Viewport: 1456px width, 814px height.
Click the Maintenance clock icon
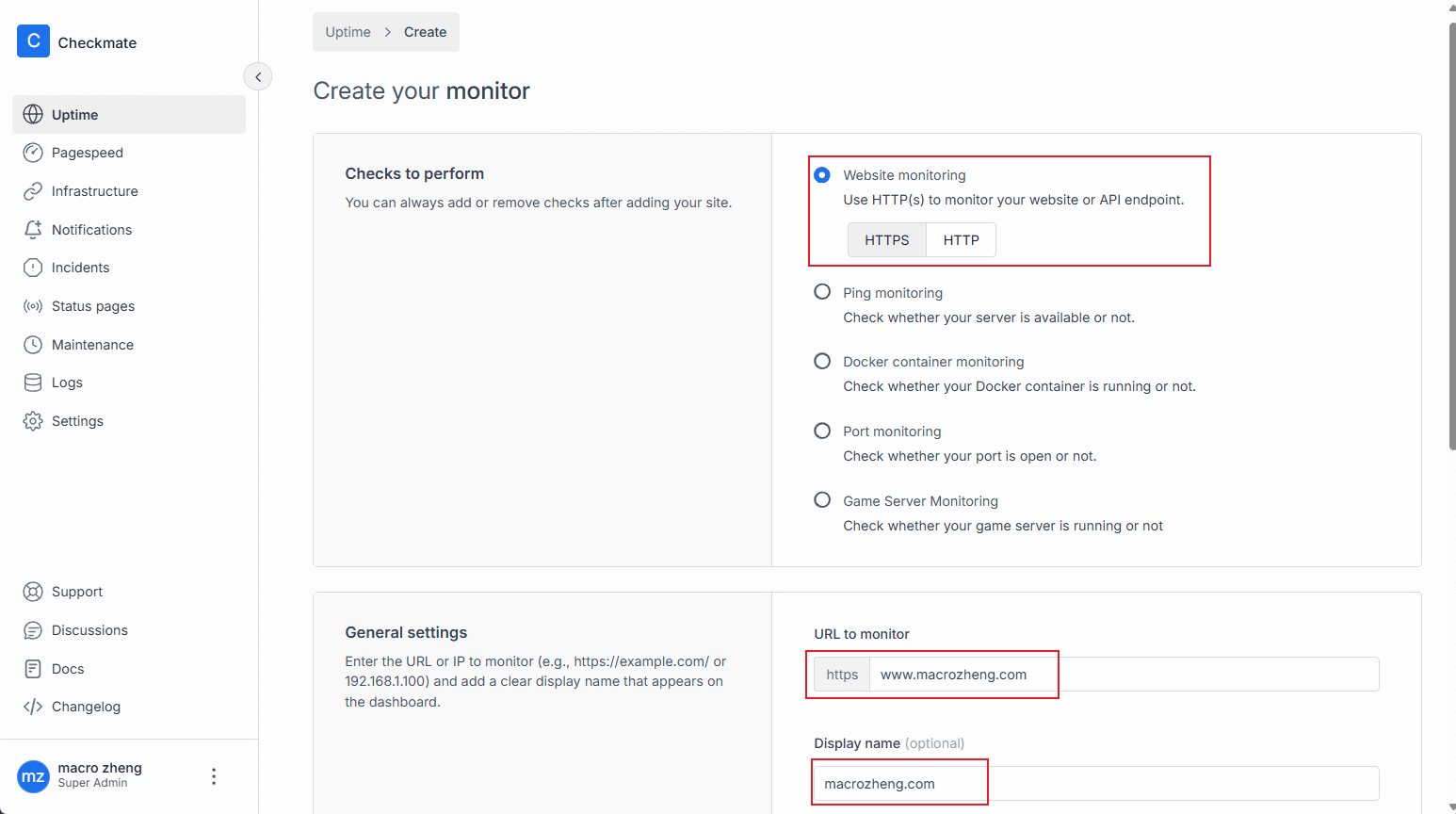[33, 345]
